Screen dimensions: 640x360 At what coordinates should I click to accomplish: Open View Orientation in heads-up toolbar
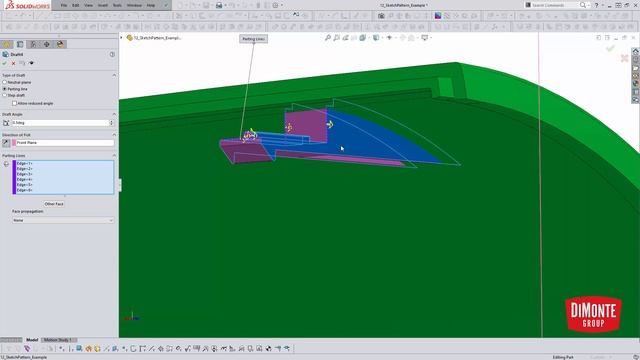tap(362, 38)
